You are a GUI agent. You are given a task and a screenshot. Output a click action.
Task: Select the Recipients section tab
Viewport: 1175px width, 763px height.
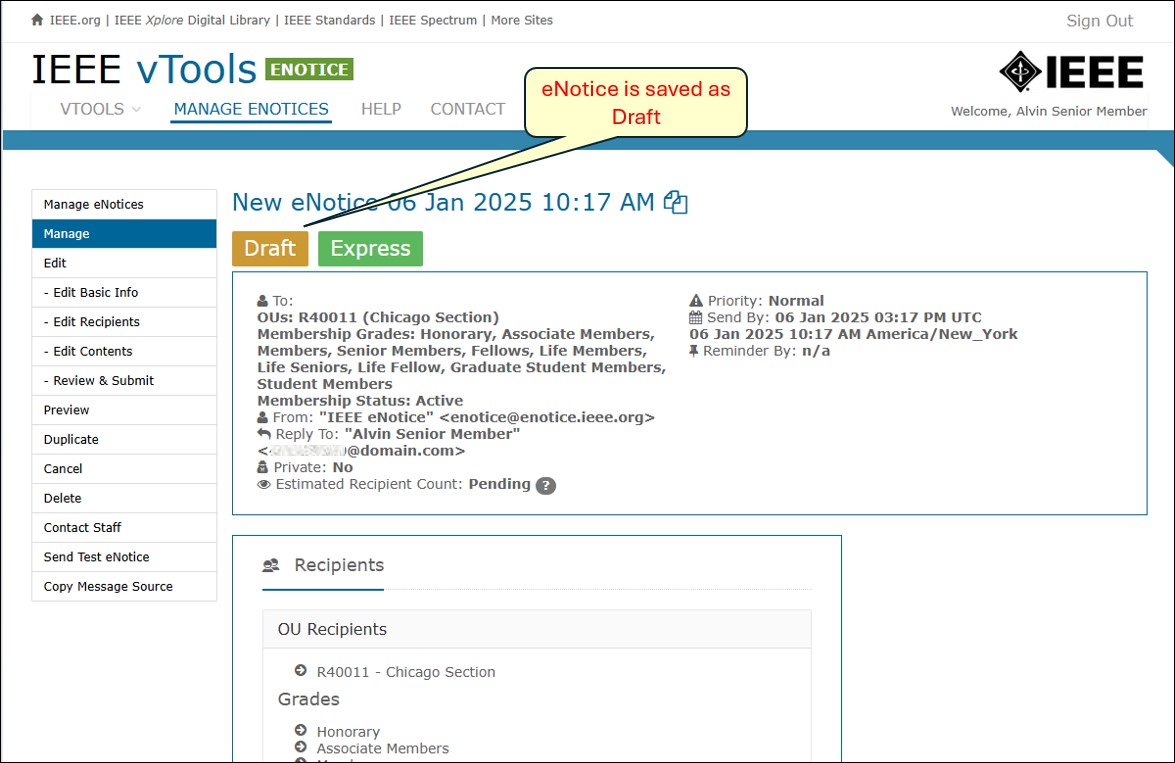point(323,566)
